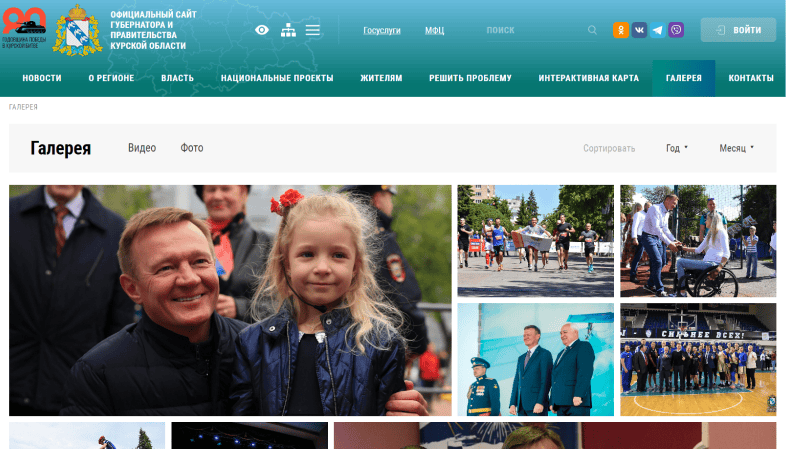Open Telegram social icon
787x449 pixels.
pyautogui.click(x=658, y=30)
